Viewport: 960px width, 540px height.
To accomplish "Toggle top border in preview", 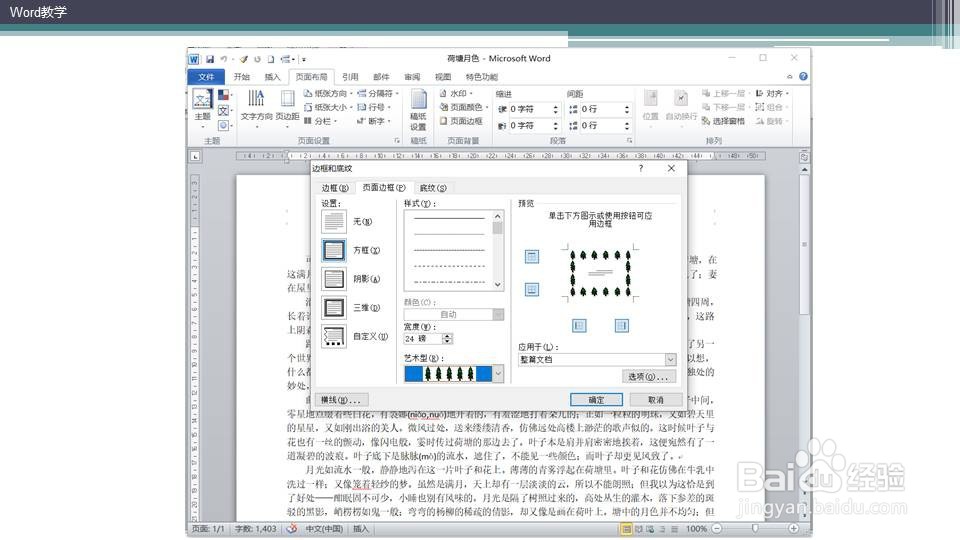I will [x=531, y=257].
